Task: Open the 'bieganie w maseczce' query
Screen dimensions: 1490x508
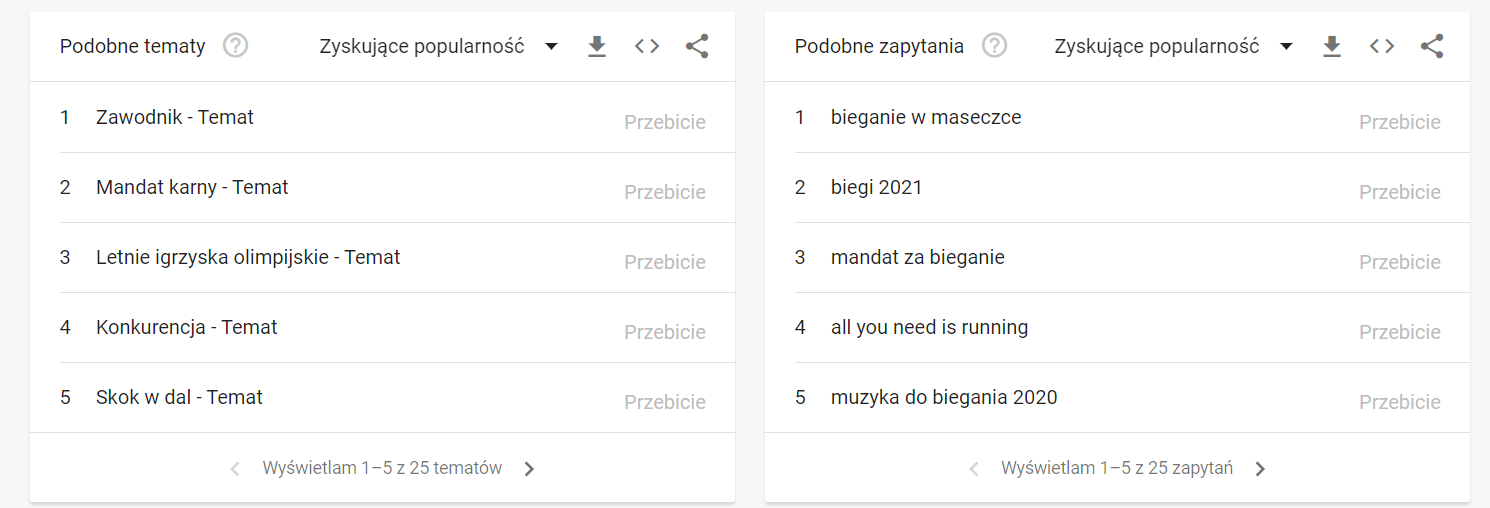Action: (x=926, y=117)
